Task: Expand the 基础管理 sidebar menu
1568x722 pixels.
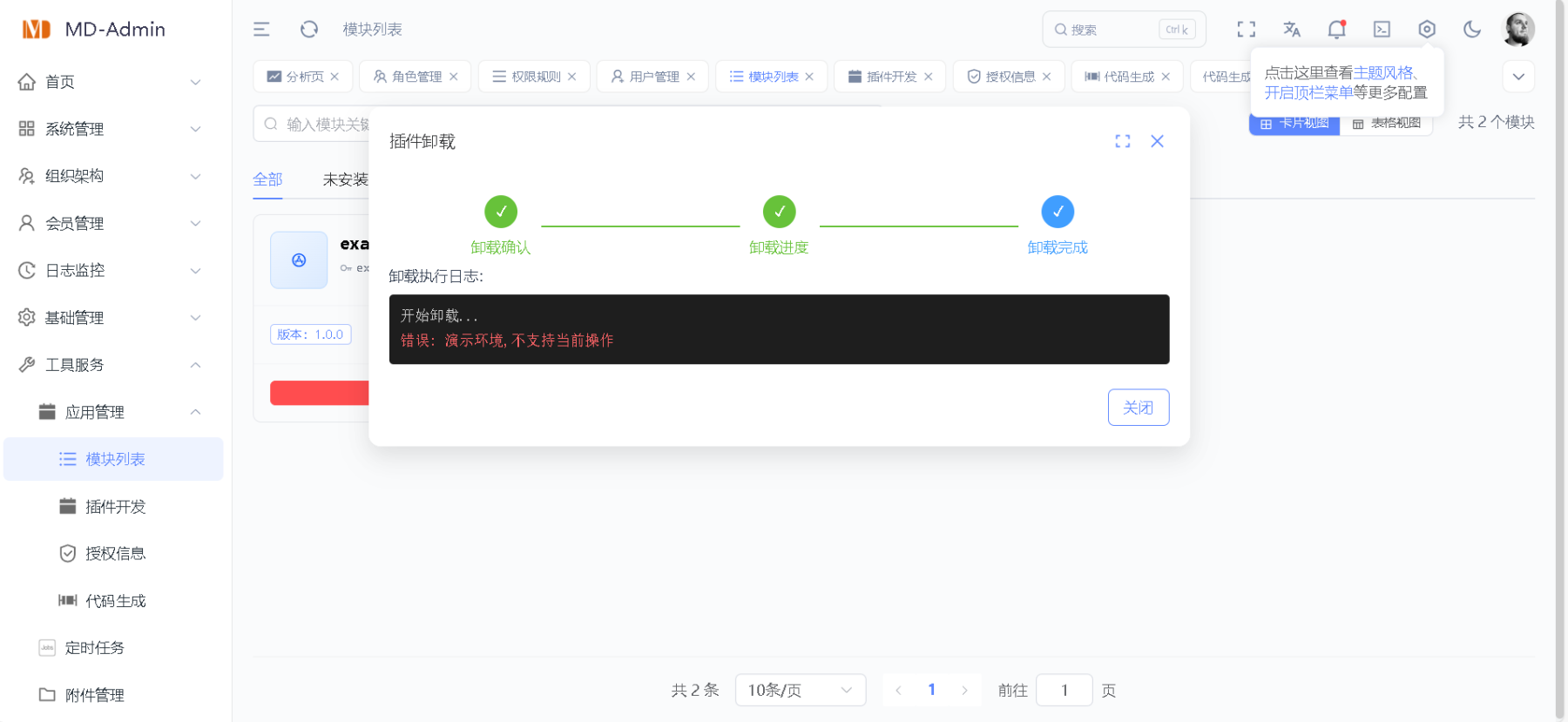Action: coord(112,318)
